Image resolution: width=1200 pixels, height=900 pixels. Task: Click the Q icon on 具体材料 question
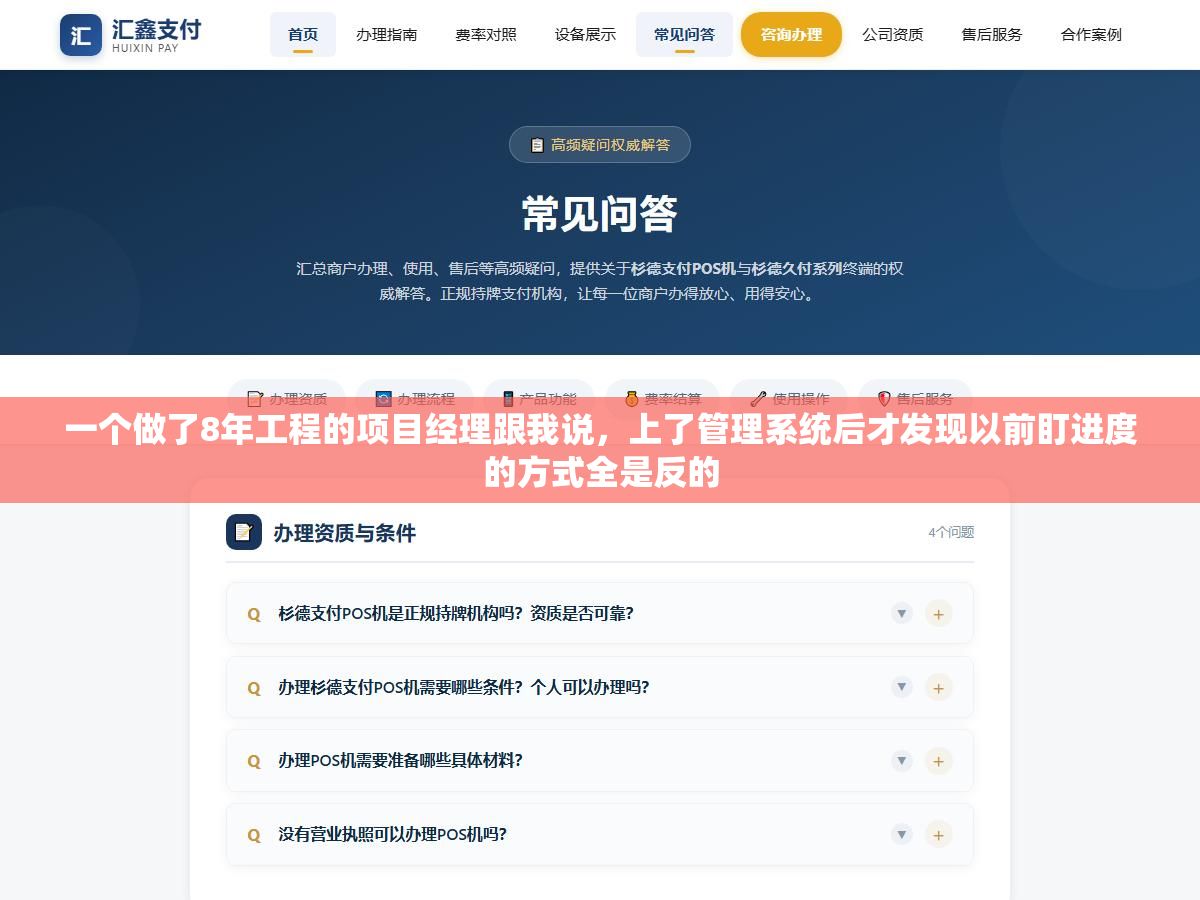[254, 761]
